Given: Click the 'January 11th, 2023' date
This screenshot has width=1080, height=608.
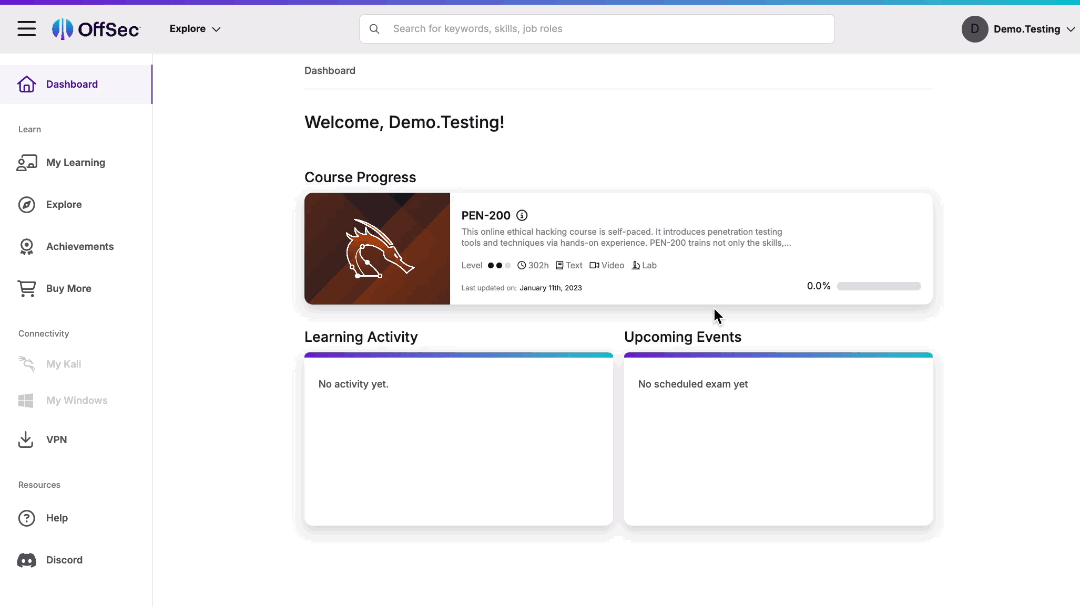Looking at the screenshot, I should click(551, 288).
